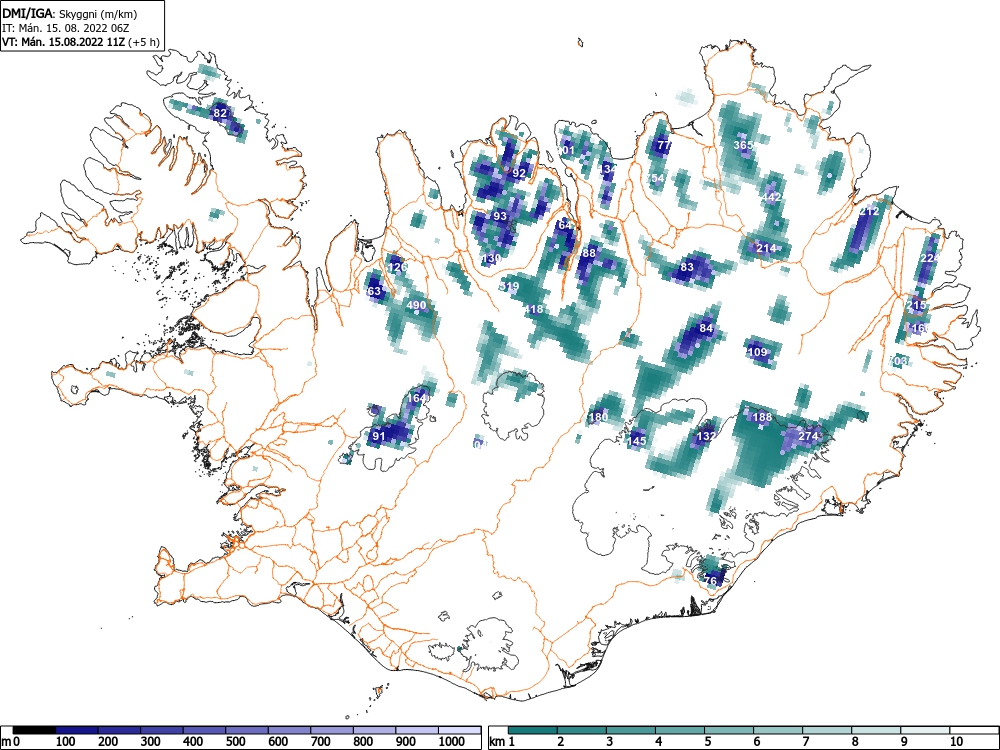Click the visibility value '188' on the map
The image size is (1000, 750).
point(762,416)
